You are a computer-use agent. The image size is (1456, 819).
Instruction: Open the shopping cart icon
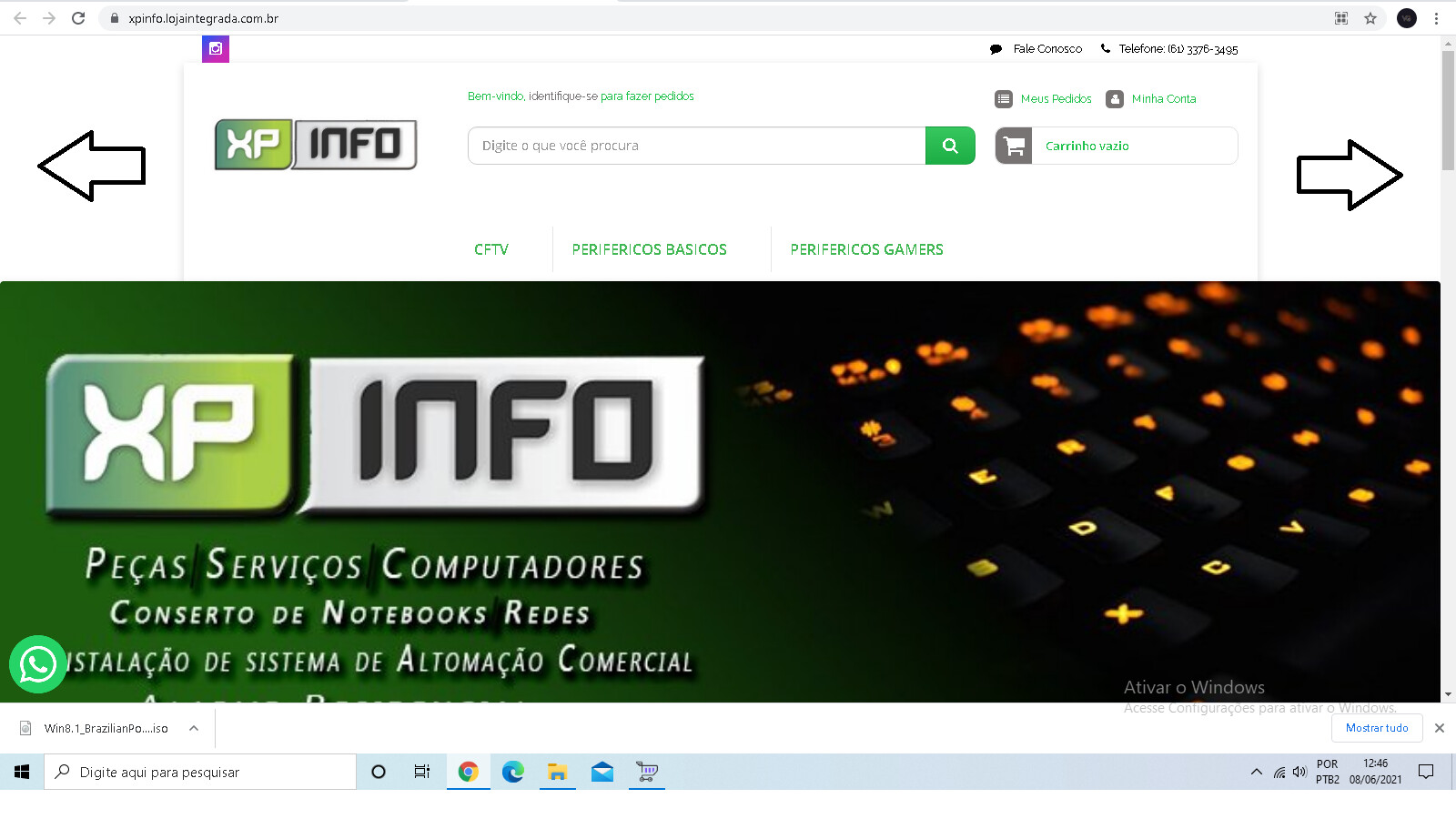click(1014, 146)
